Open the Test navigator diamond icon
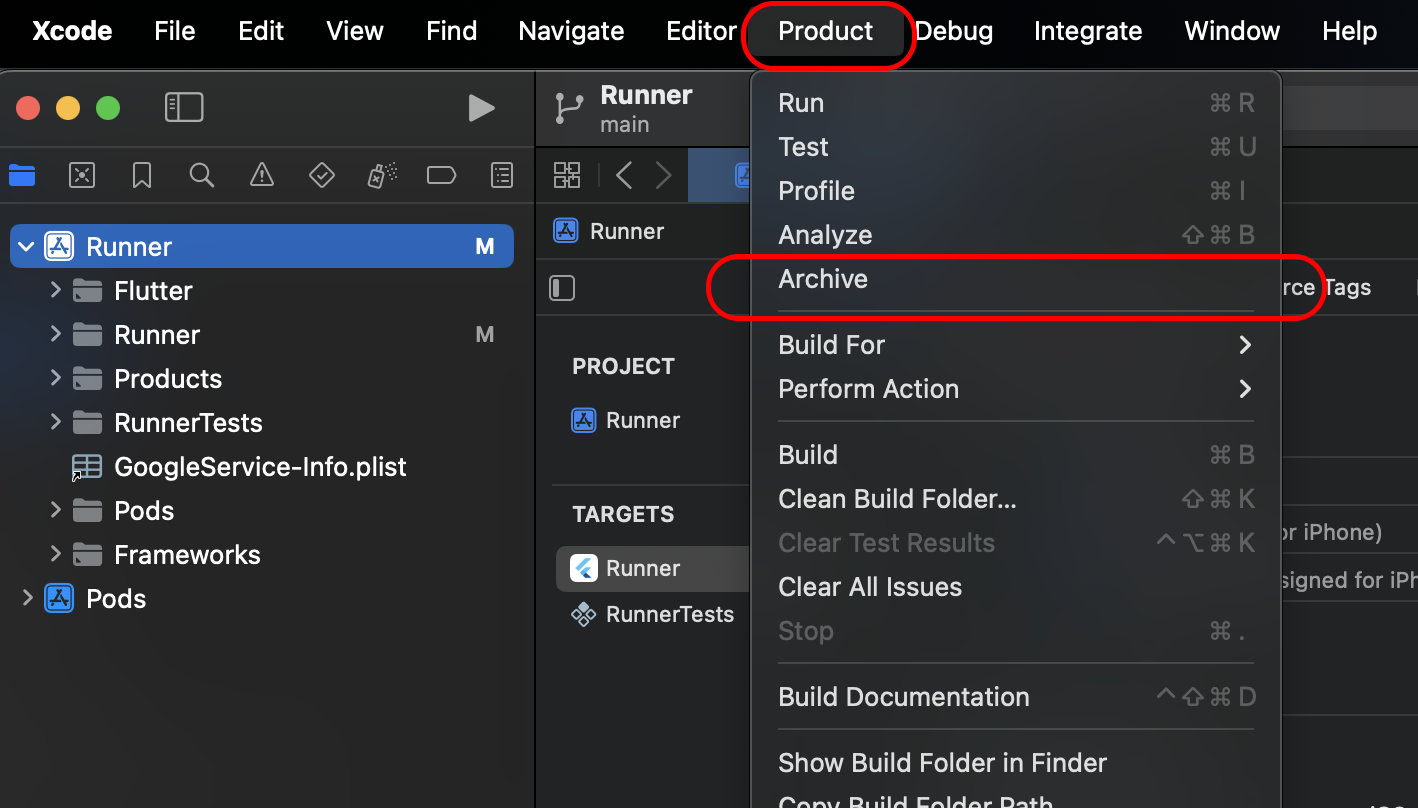 point(322,176)
